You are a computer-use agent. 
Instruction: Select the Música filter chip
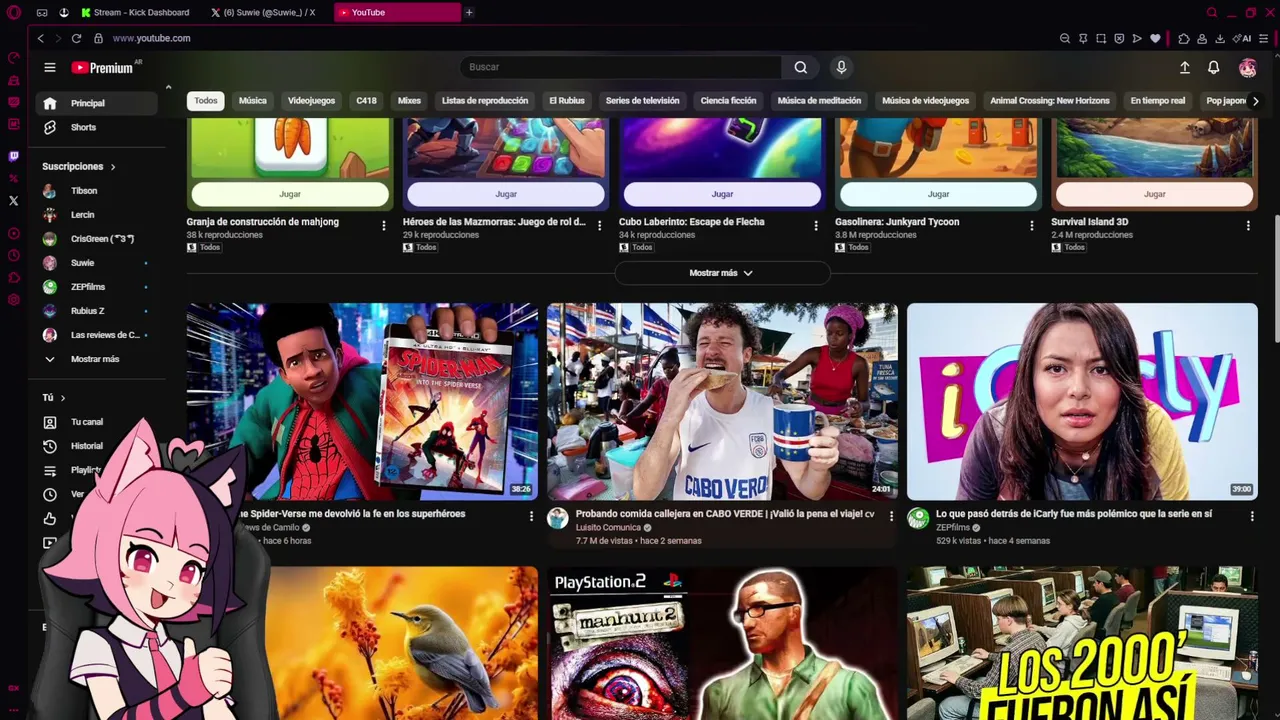click(253, 101)
